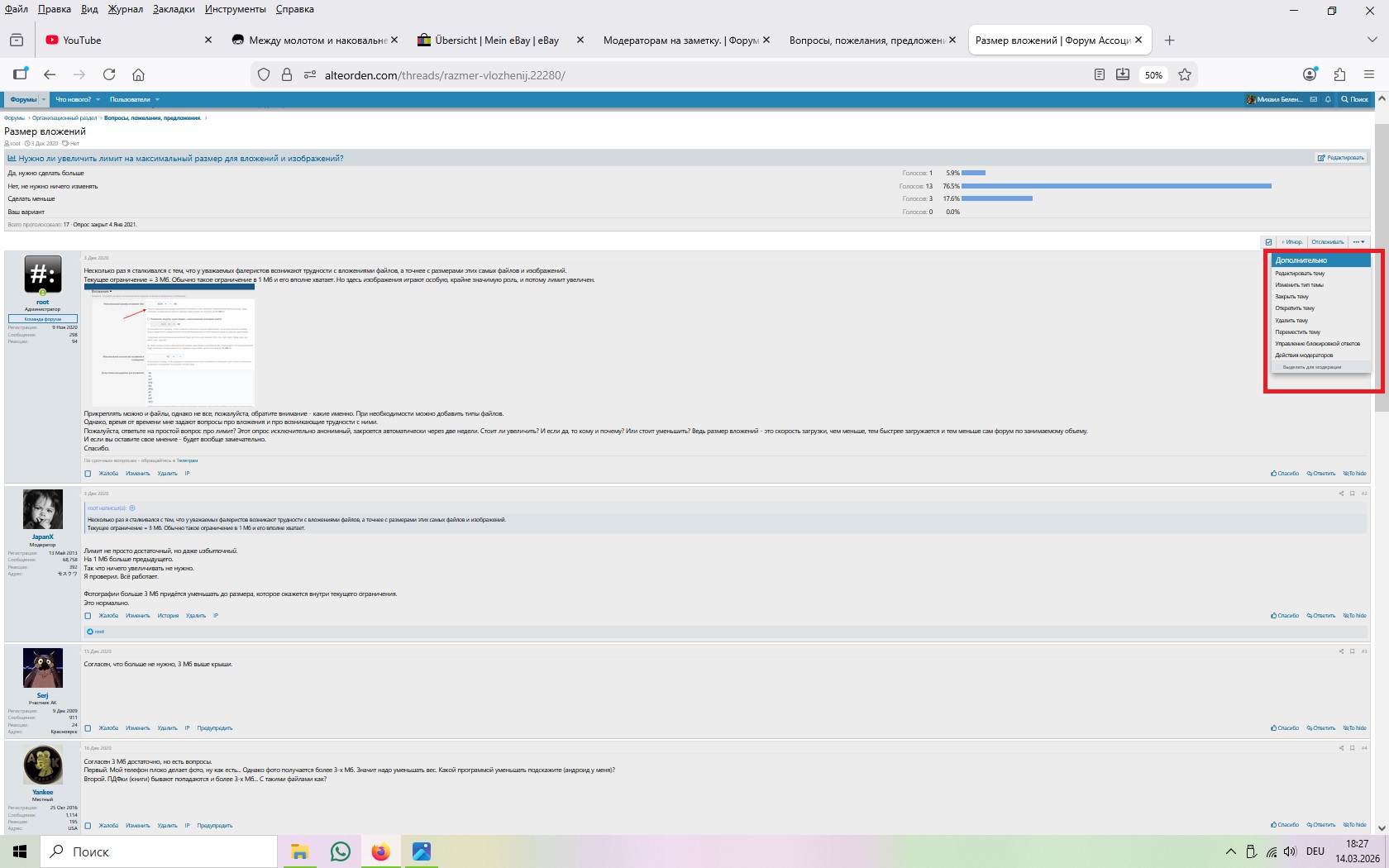Select JapanX's post checkbox
1389x868 pixels.
(88, 616)
